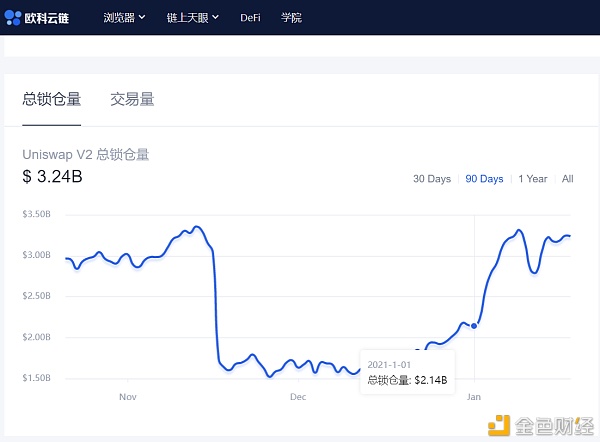
Task: Click the 欧科云链 logo icon
Action: point(12,18)
